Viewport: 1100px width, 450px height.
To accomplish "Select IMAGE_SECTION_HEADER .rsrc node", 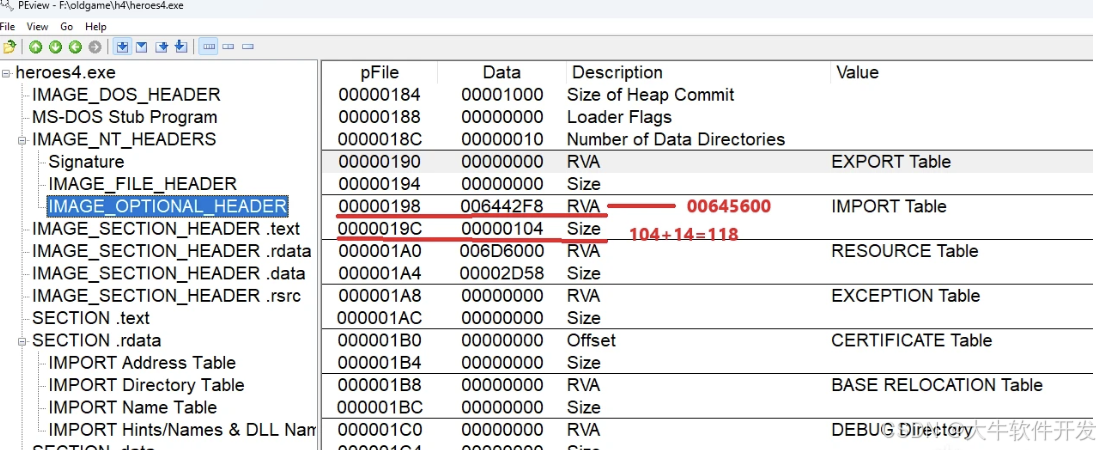I will [x=166, y=296].
